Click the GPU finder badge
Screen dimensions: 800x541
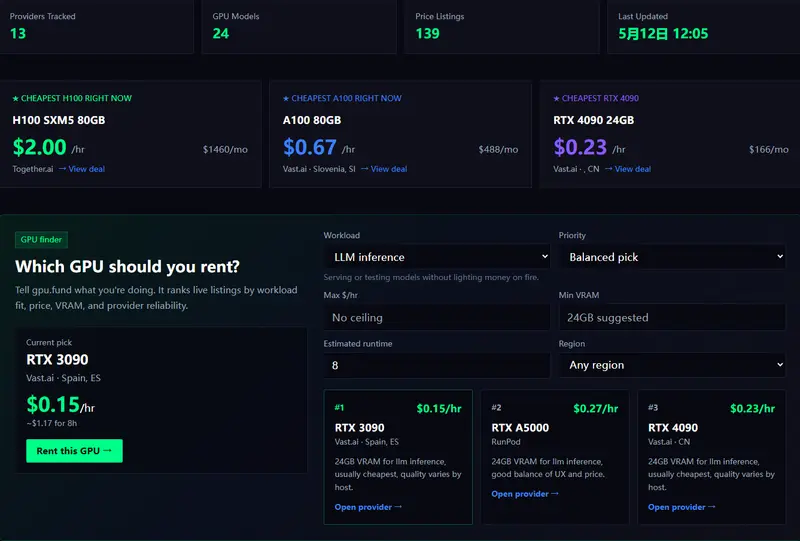pos(41,239)
